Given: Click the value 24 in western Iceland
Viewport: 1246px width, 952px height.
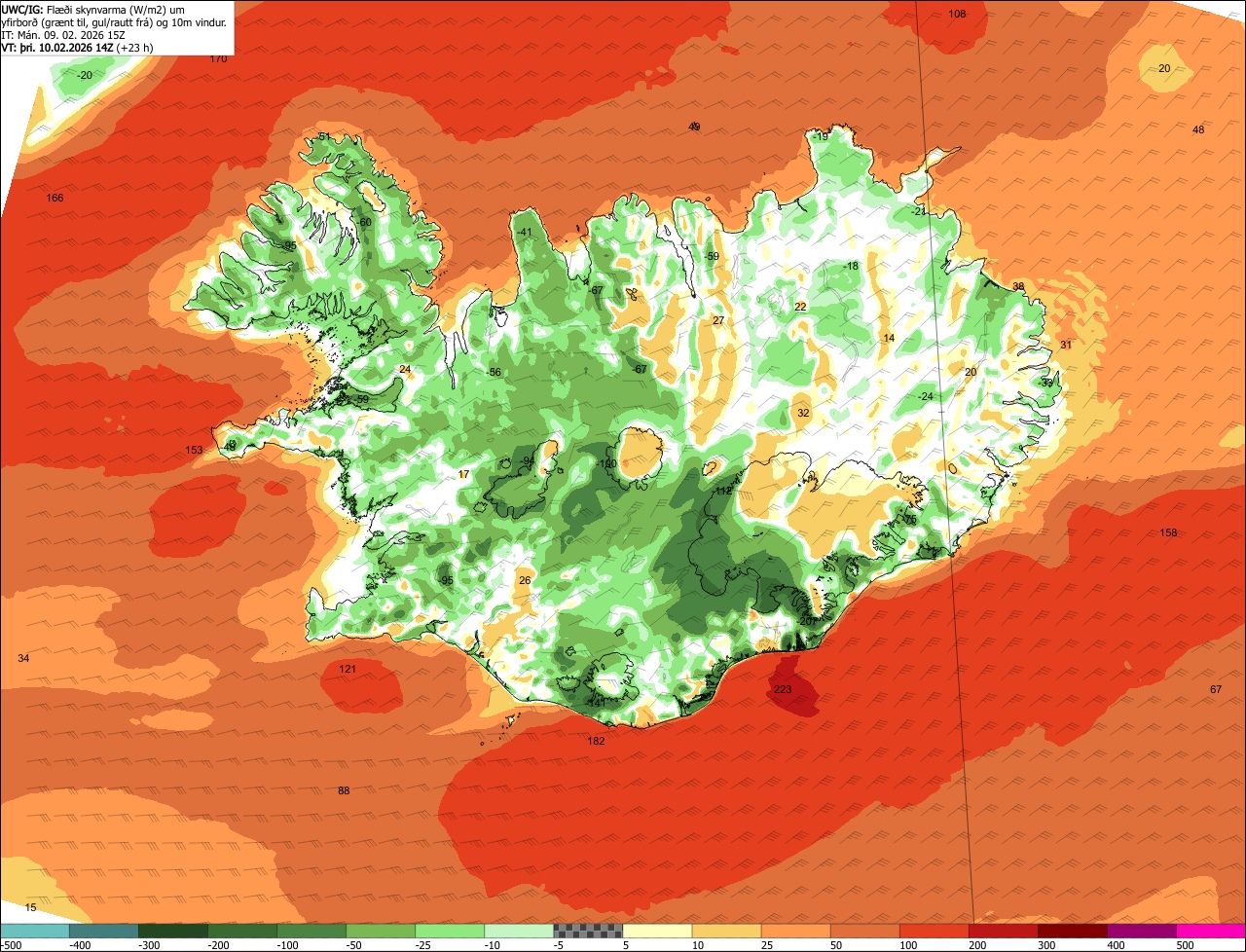Looking at the screenshot, I should [x=405, y=369].
